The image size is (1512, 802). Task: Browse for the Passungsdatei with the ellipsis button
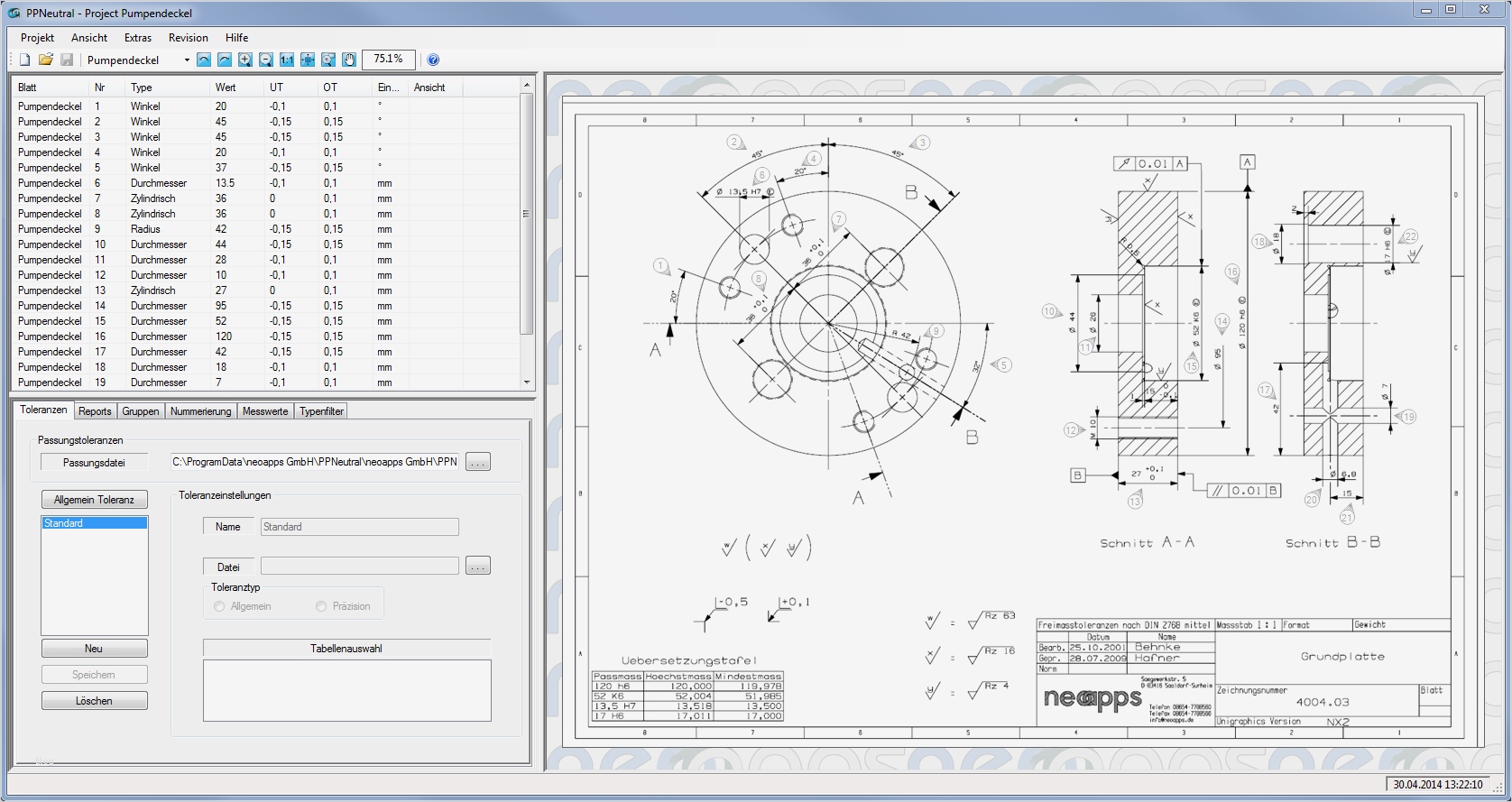point(478,463)
